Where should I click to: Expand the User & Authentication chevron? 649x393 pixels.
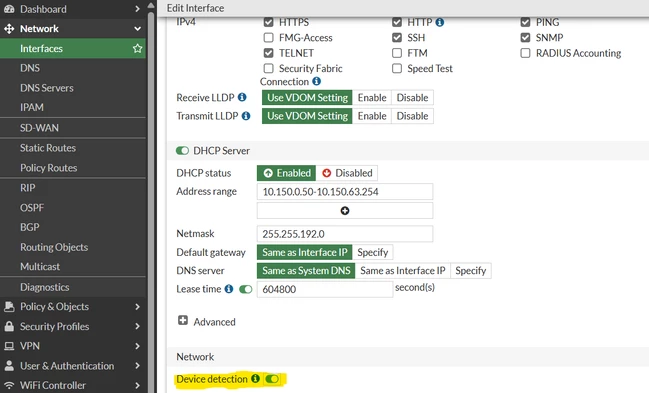click(x=137, y=366)
